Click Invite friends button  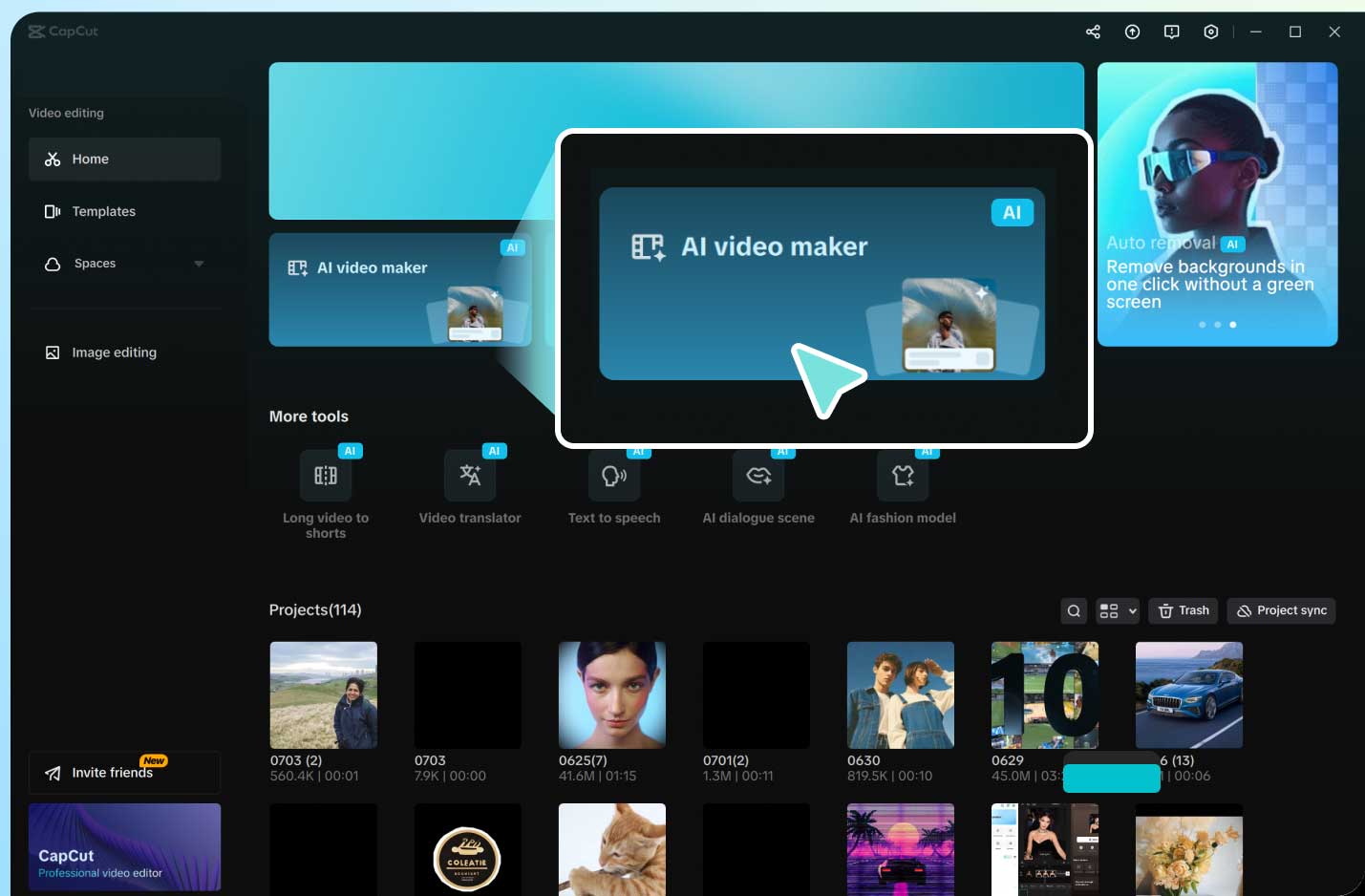coord(124,772)
